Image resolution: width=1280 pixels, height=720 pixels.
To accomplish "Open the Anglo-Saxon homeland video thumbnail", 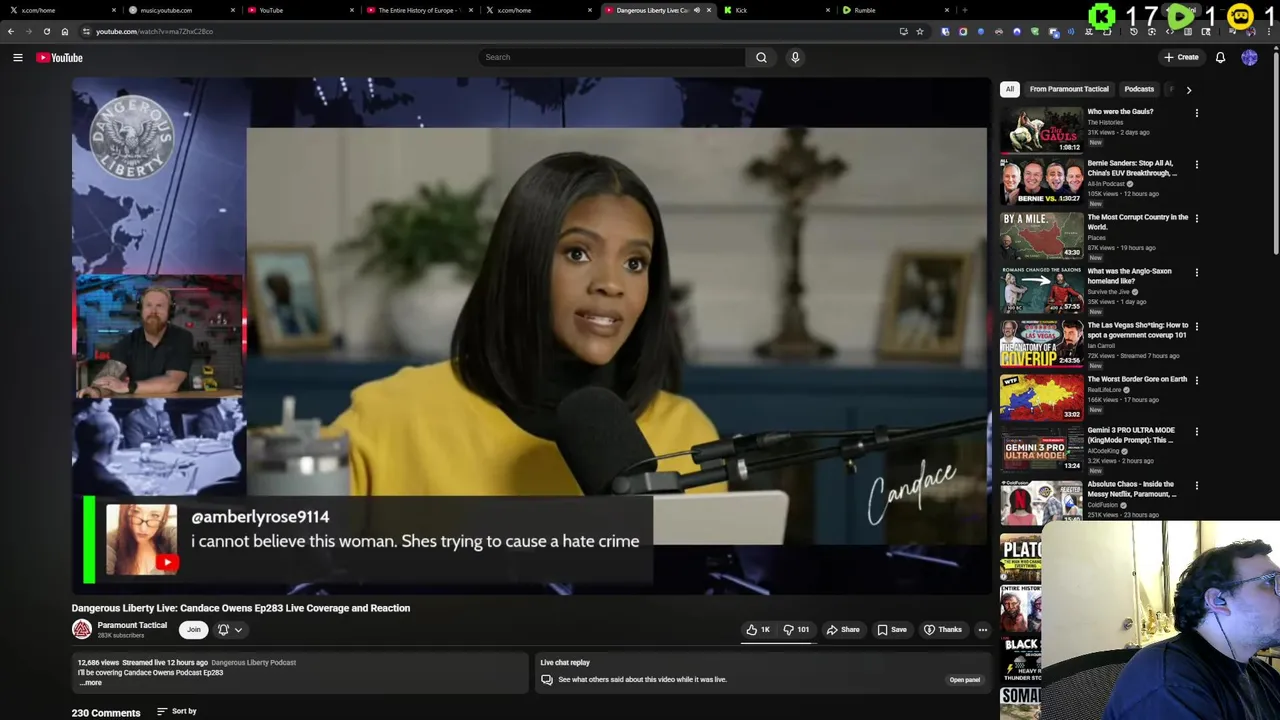I will pos(1041,289).
